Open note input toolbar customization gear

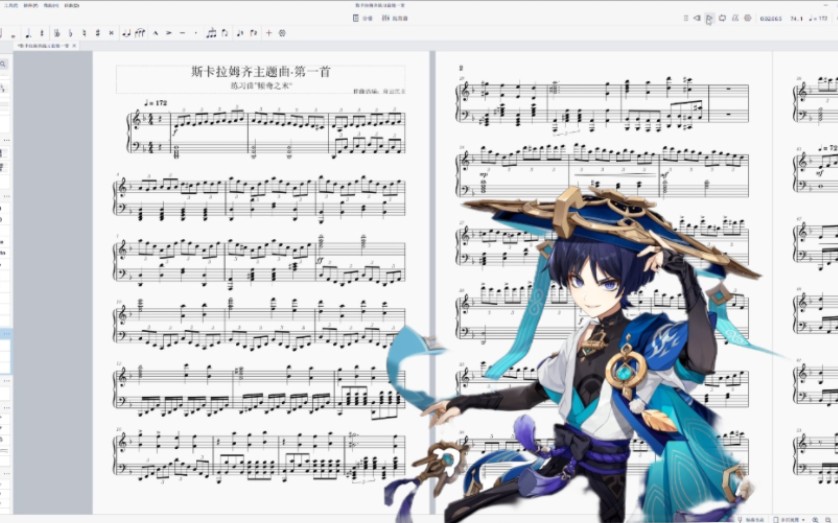pos(282,33)
